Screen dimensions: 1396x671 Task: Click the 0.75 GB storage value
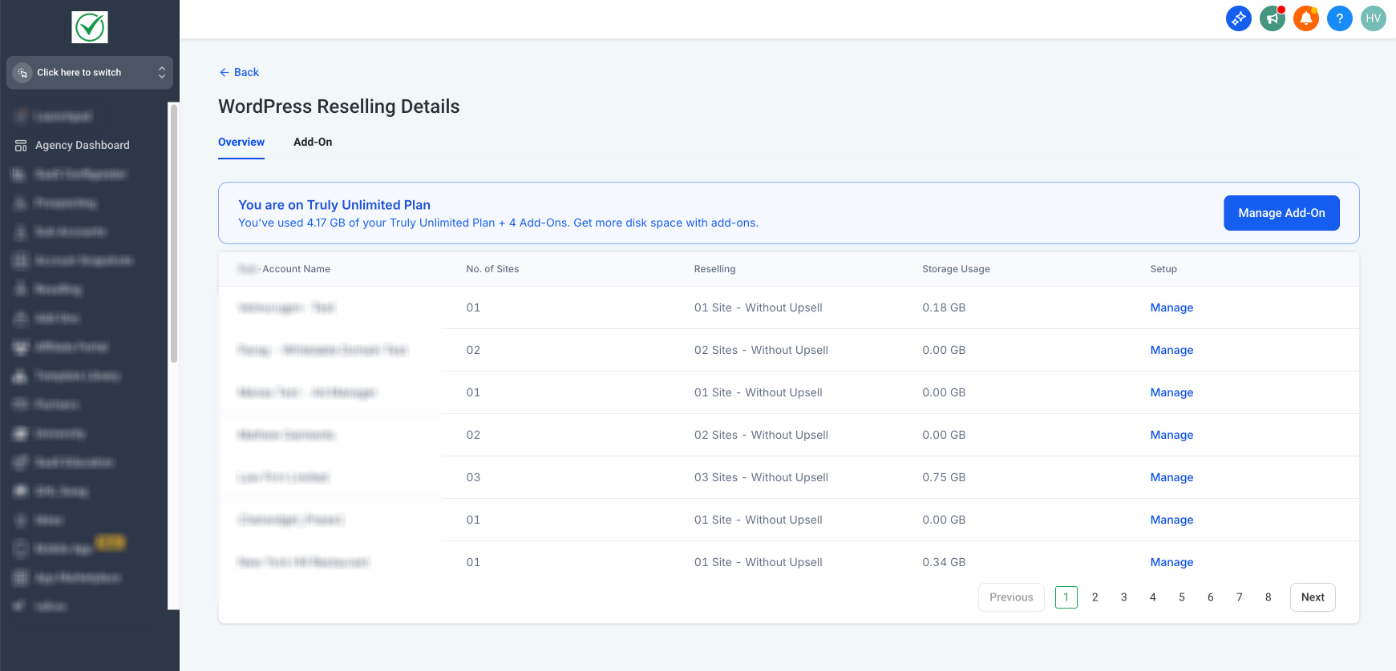pyautogui.click(x=944, y=477)
